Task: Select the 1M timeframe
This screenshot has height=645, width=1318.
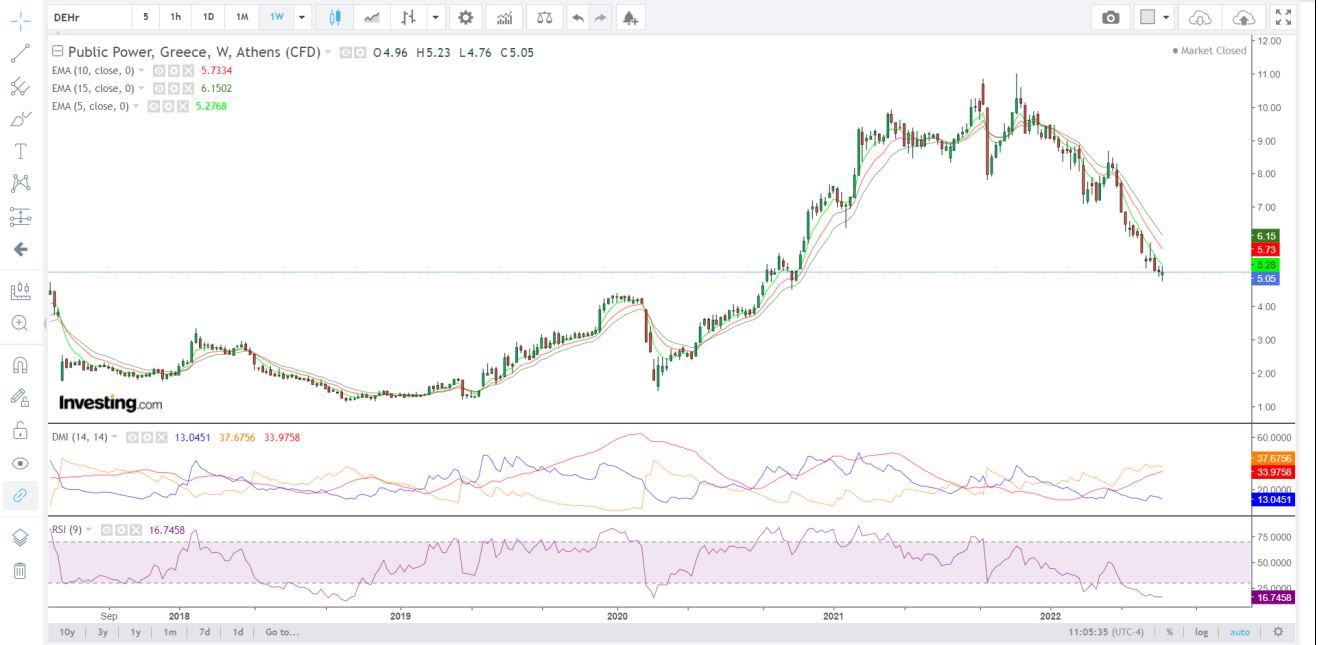Action: pyautogui.click(x=242, y=17)
